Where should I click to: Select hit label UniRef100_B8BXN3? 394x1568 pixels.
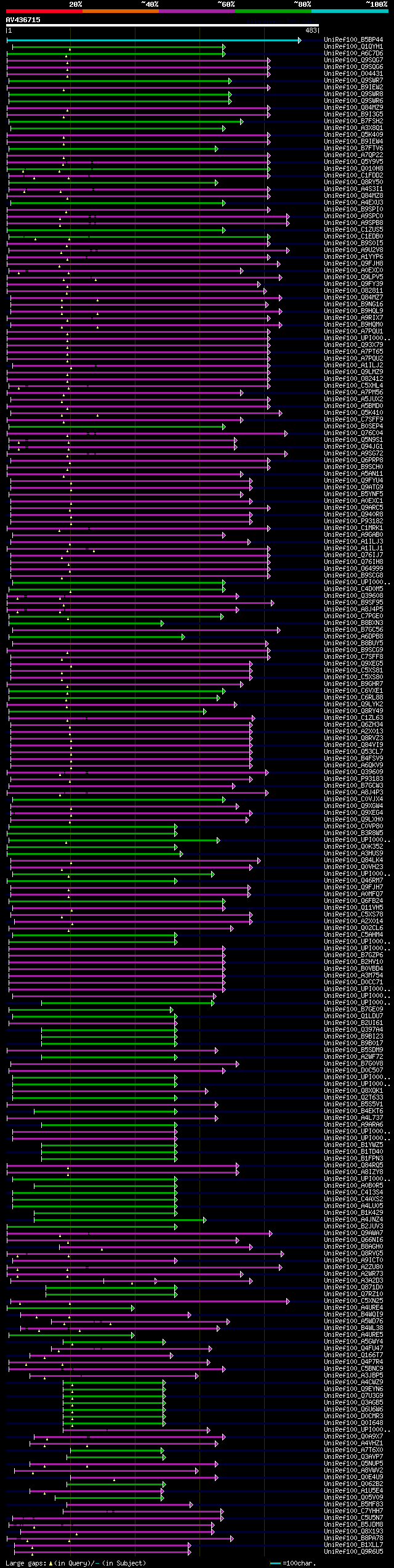[353, 623]
